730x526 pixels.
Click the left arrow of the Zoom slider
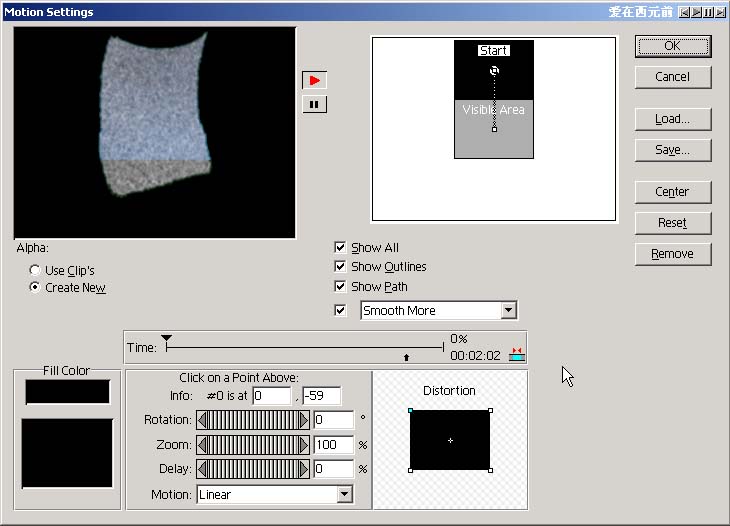(x=202, y=445)
